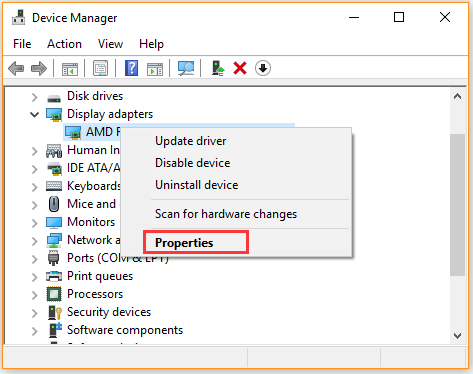Viewport: 473px width, 374px height.
Task: Select the Print queues tree item
Action: coord(100,276)
